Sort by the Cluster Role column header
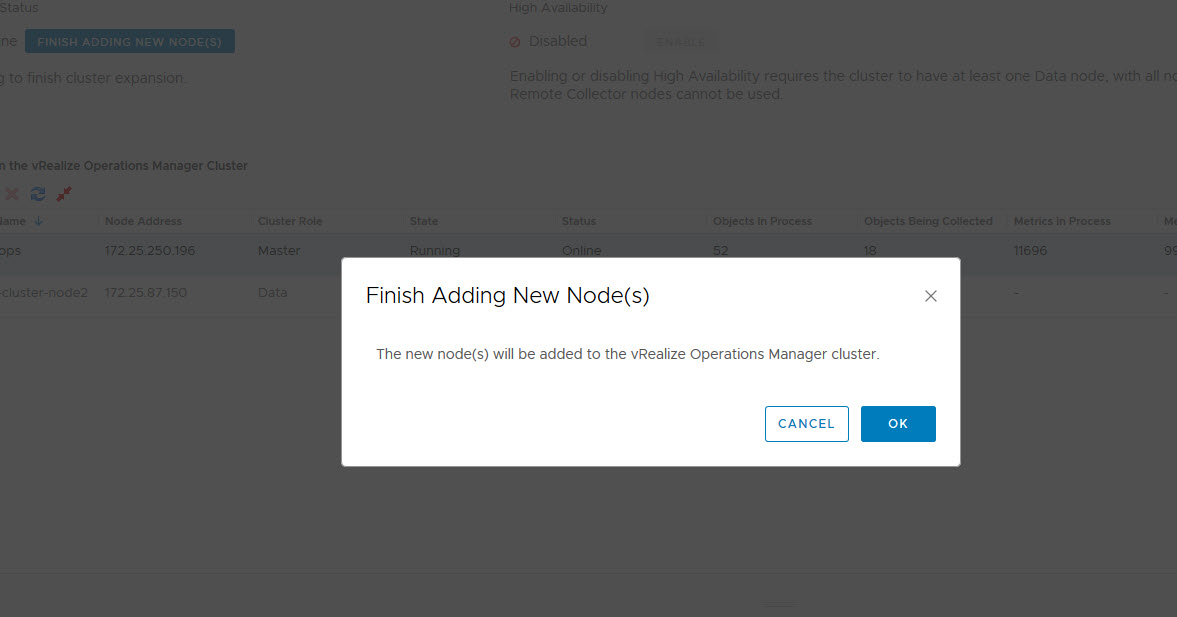 tap(290, 221)
